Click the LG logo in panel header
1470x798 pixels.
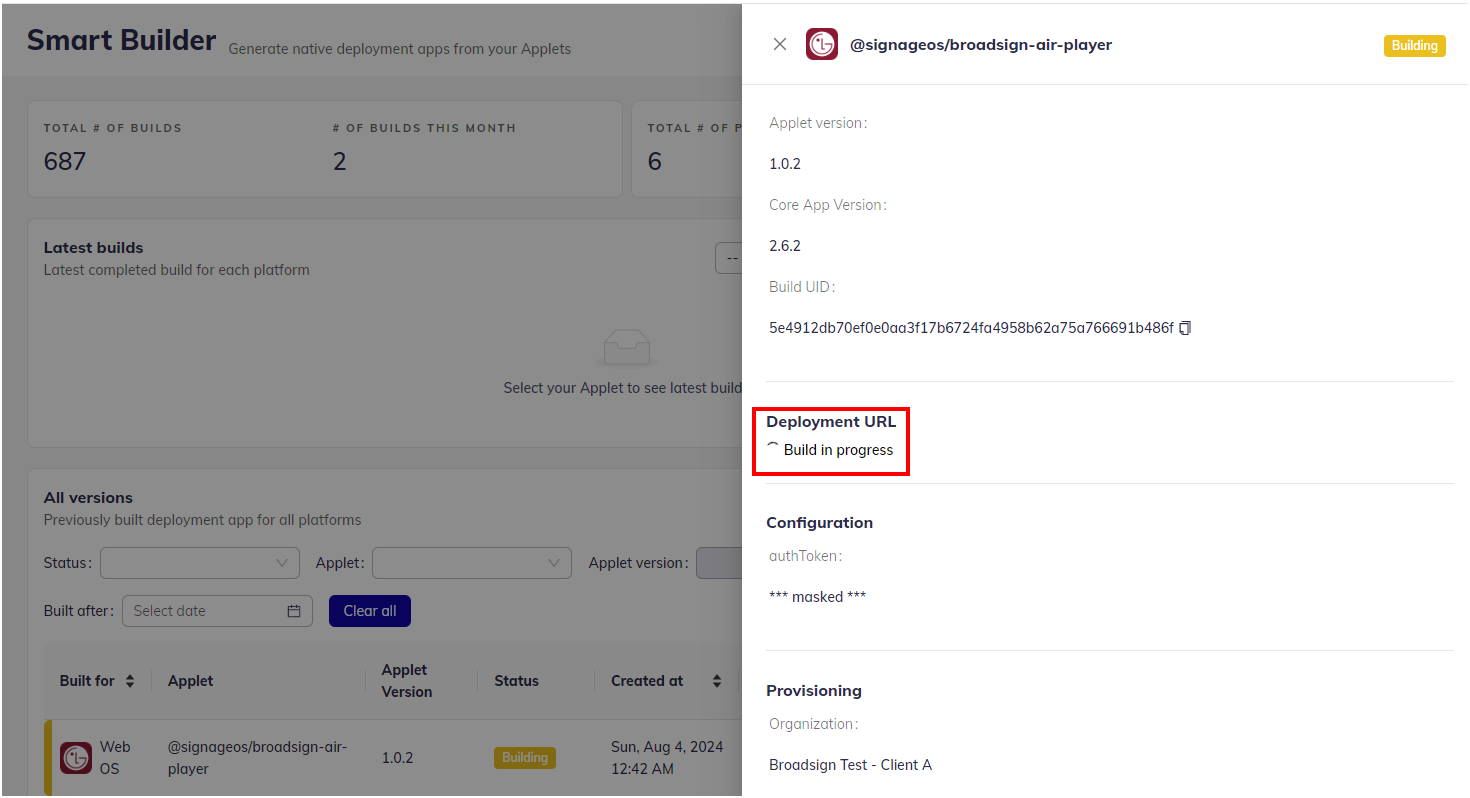[x=822, y=44]
